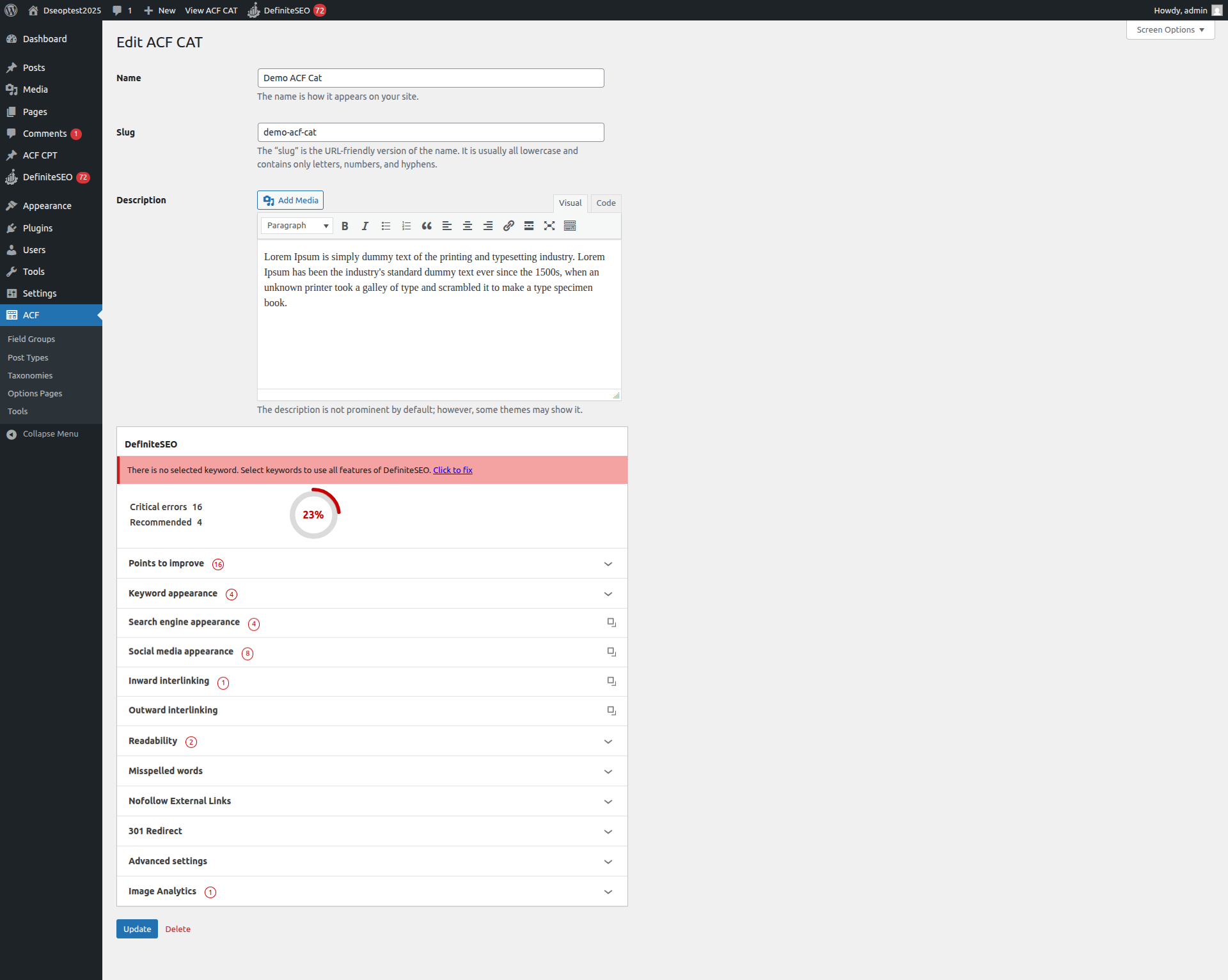Click inside the Name input field
The height and width of the screenshot is (980, 1228).
pos(430,77)
